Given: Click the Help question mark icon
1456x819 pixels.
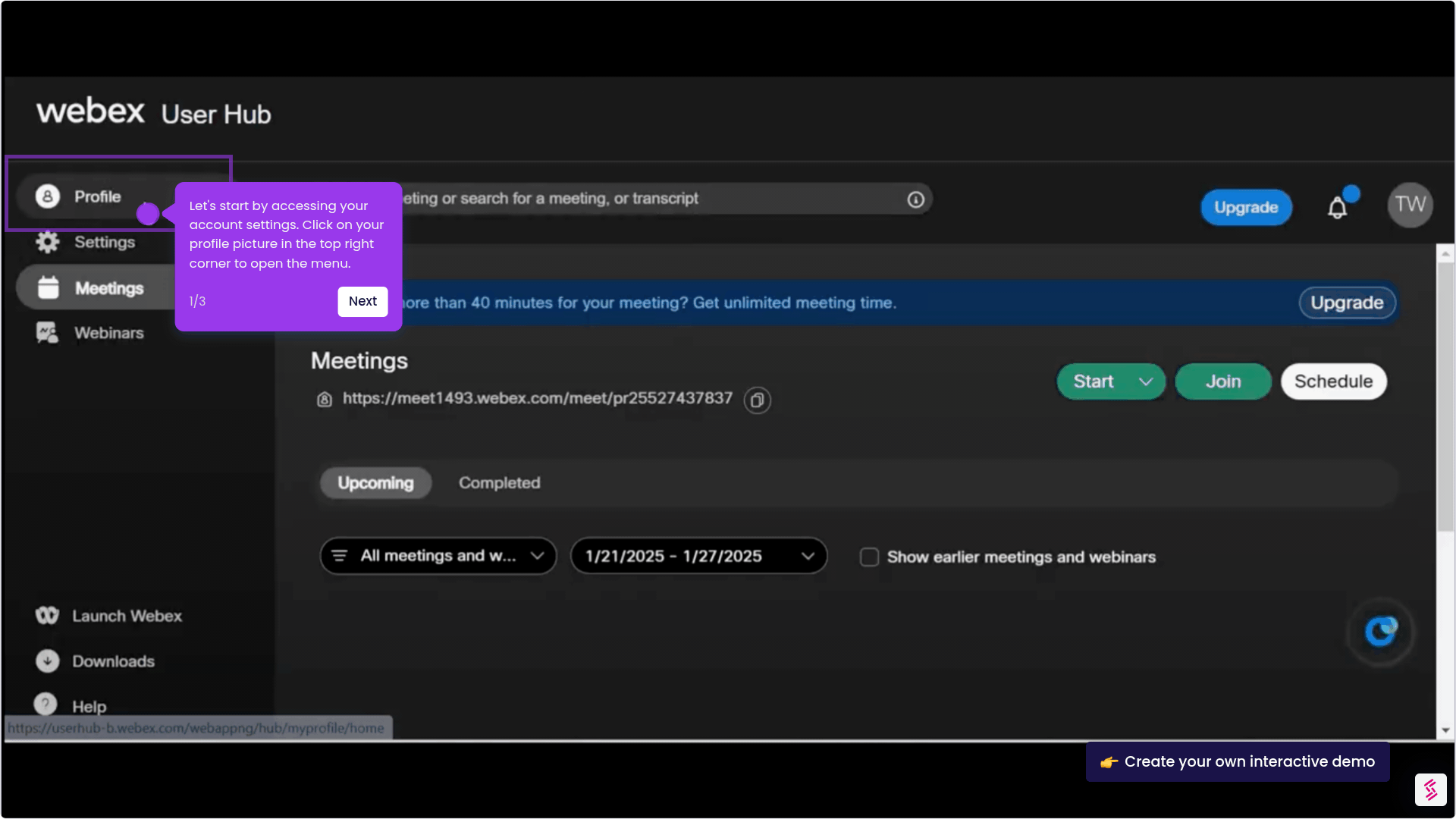Looking at the screenshot, I should [x=45, y=704].
